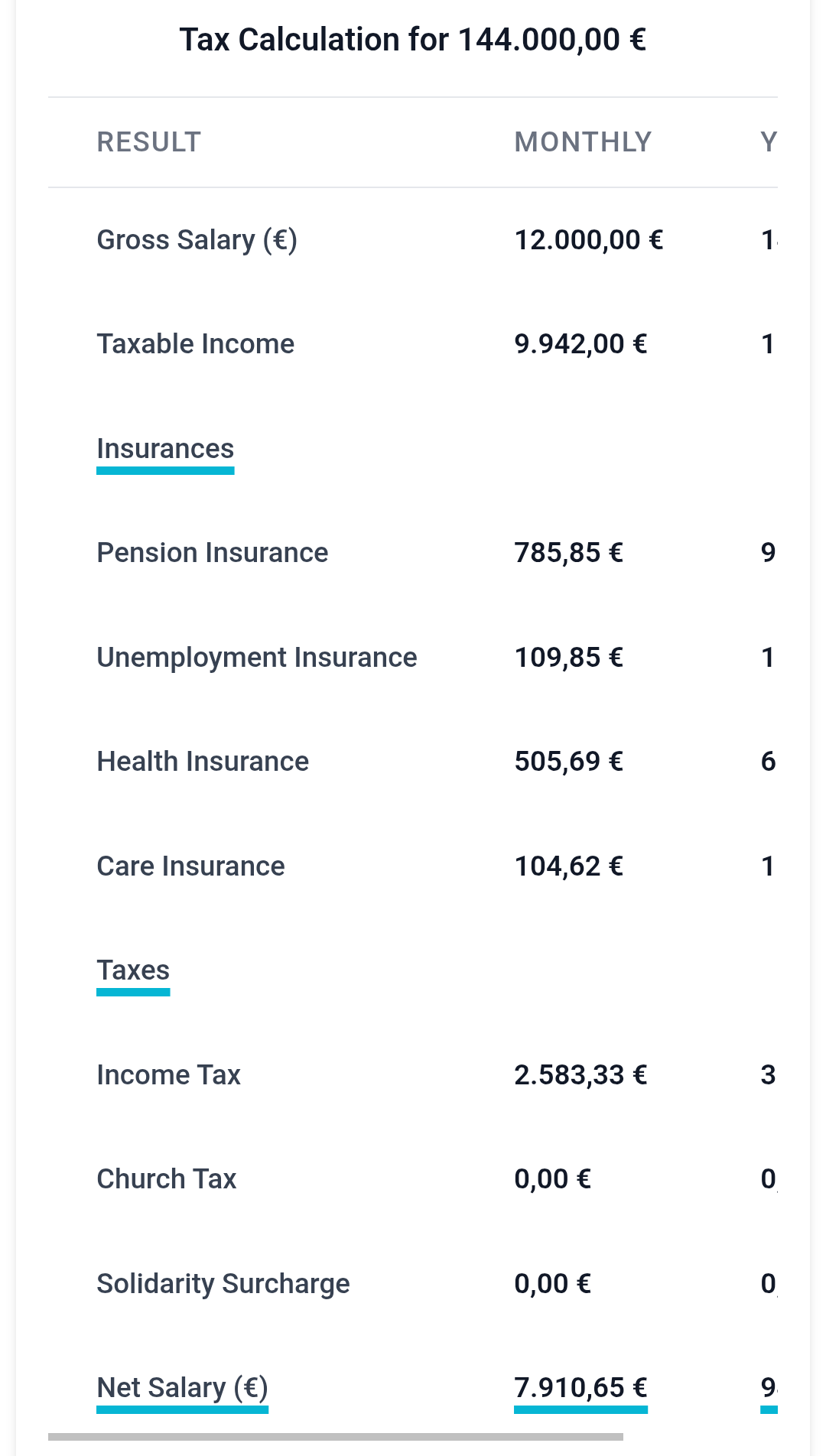Select the Taxable Income row label
Viewport: 826px width, 1456px height.
(x=195, y=344)
